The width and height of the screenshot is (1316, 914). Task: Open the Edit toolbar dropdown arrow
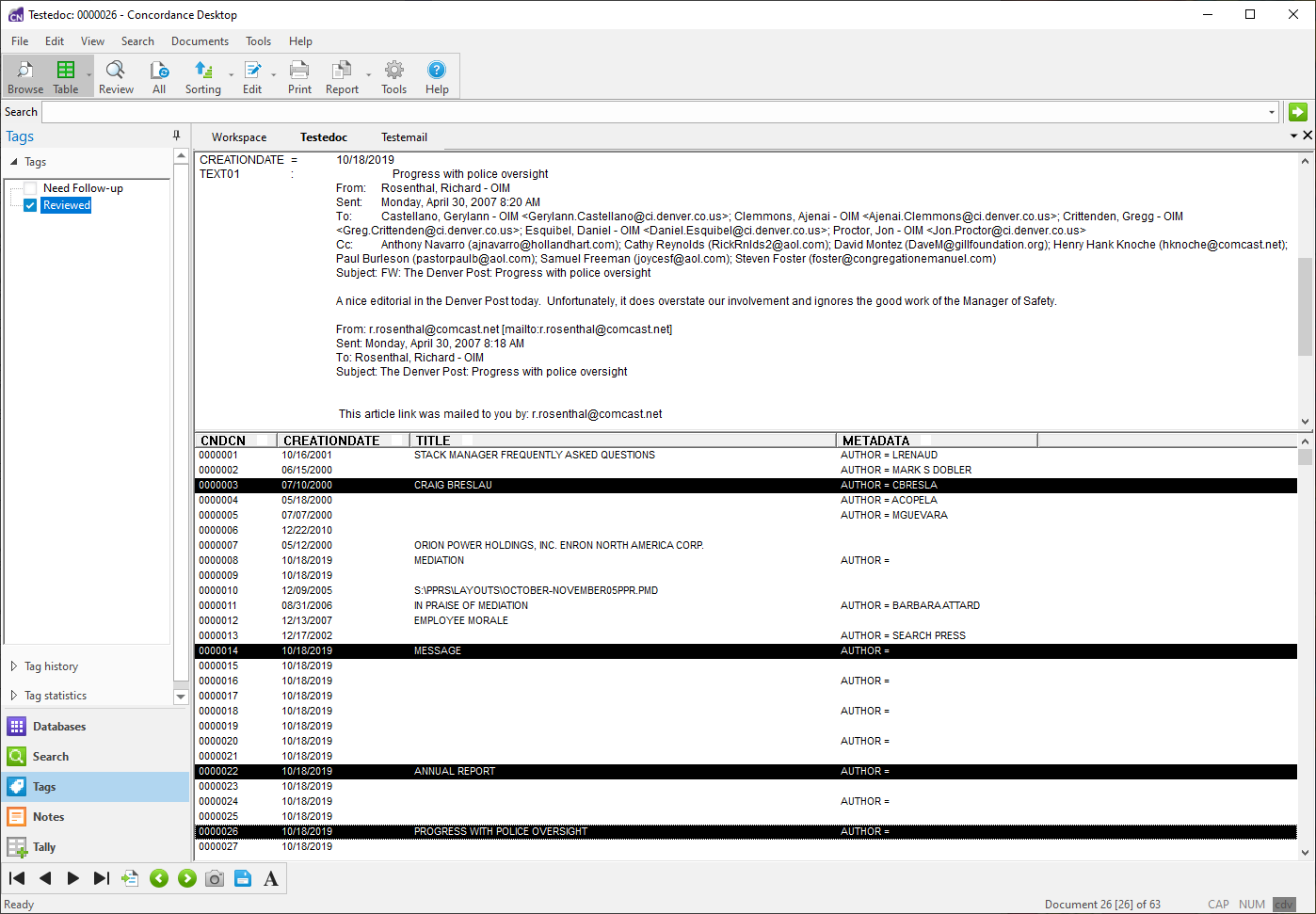(x=274, y=76)
